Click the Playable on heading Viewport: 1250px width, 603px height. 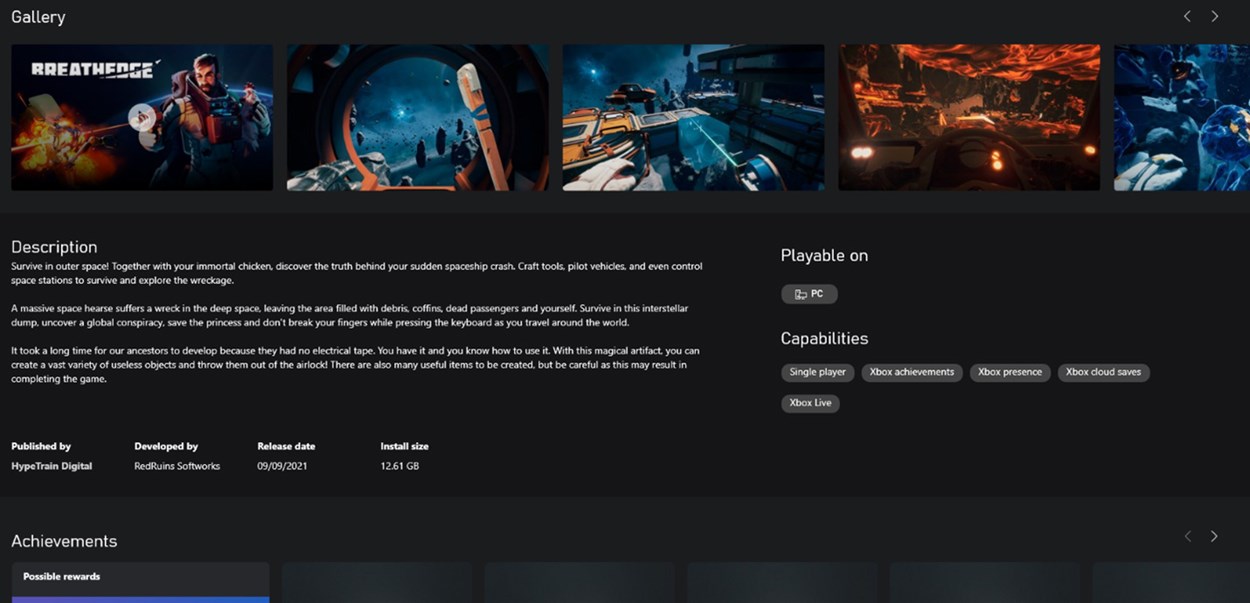[824, 255]
